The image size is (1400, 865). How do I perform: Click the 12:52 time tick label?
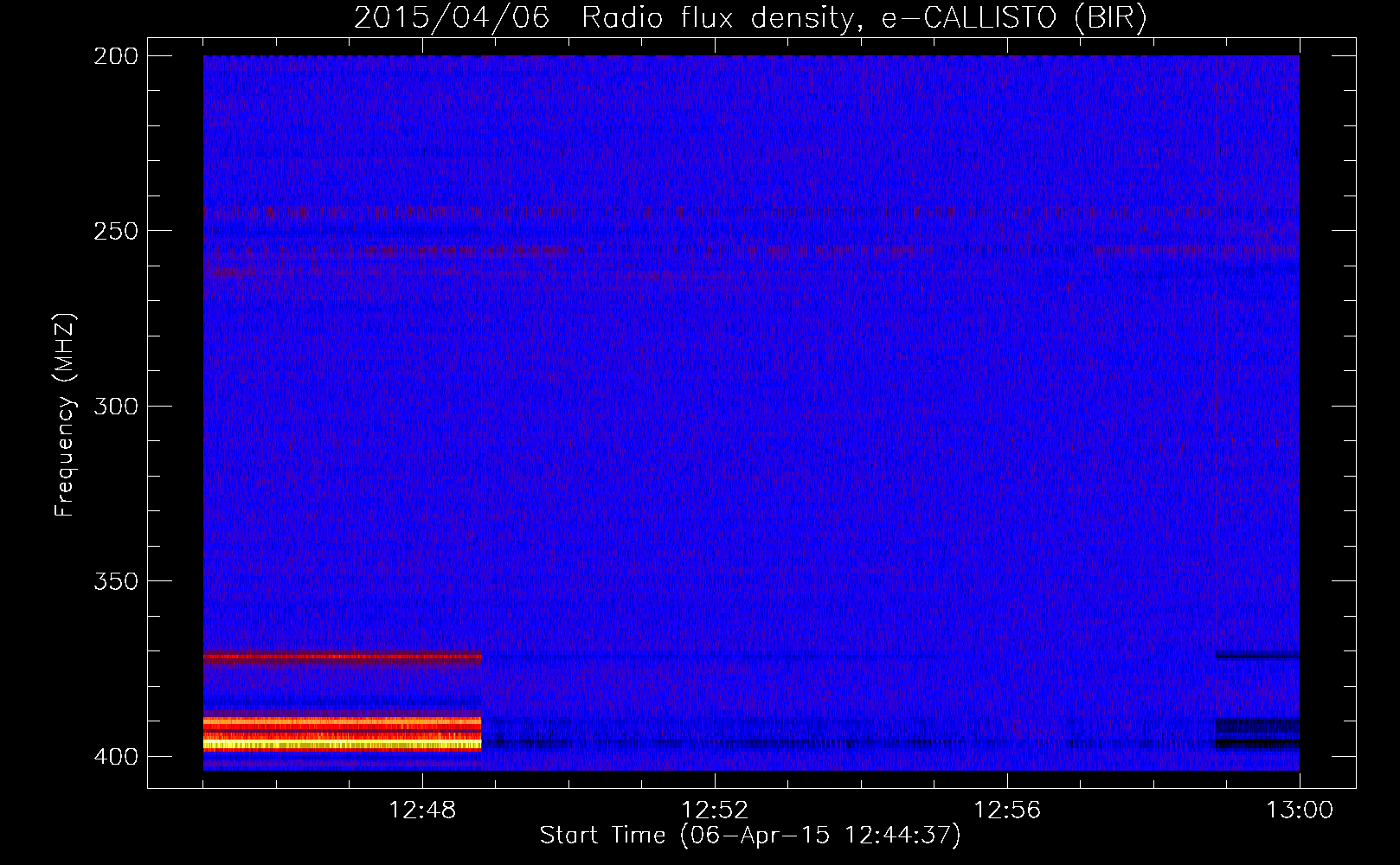(715, 811)
